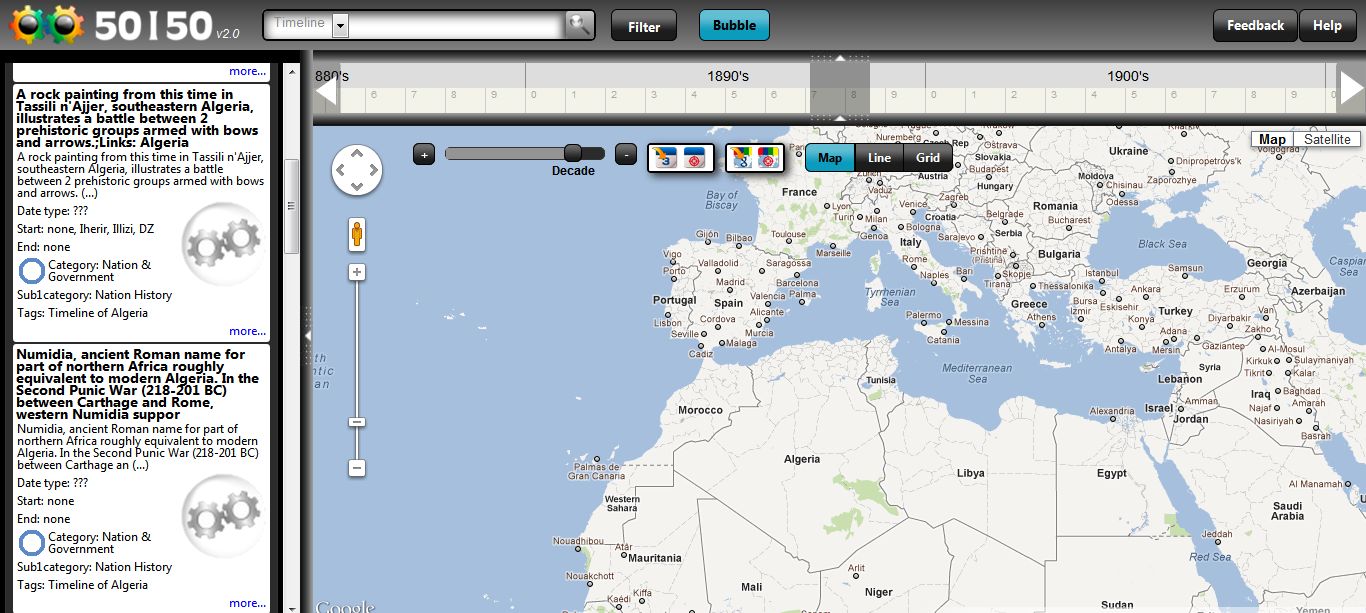Click the Street View pegman icon
The height and width of the screenshot is (613, 1366).
coord(357,235)
